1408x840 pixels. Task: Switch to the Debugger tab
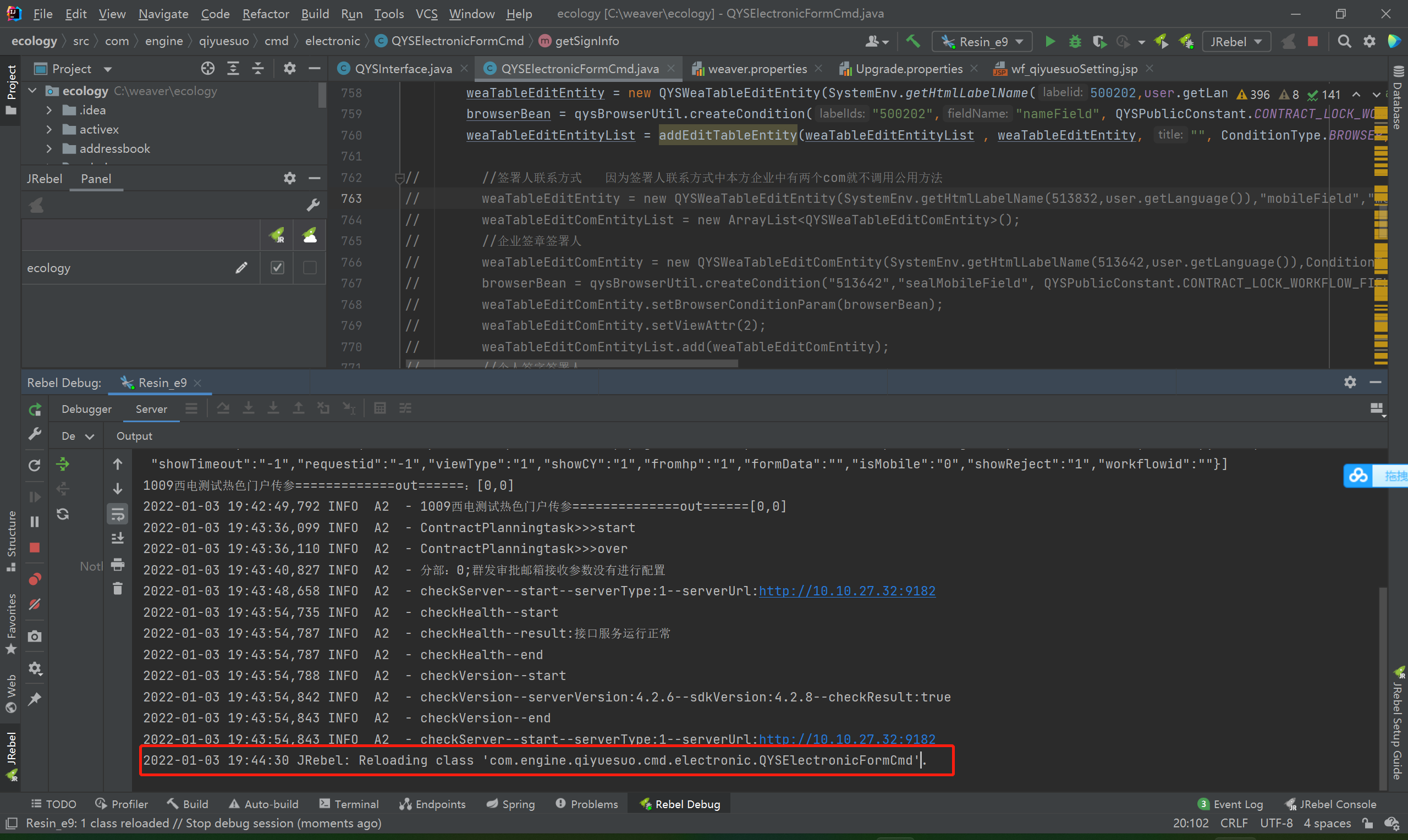(x=86, y=408)
